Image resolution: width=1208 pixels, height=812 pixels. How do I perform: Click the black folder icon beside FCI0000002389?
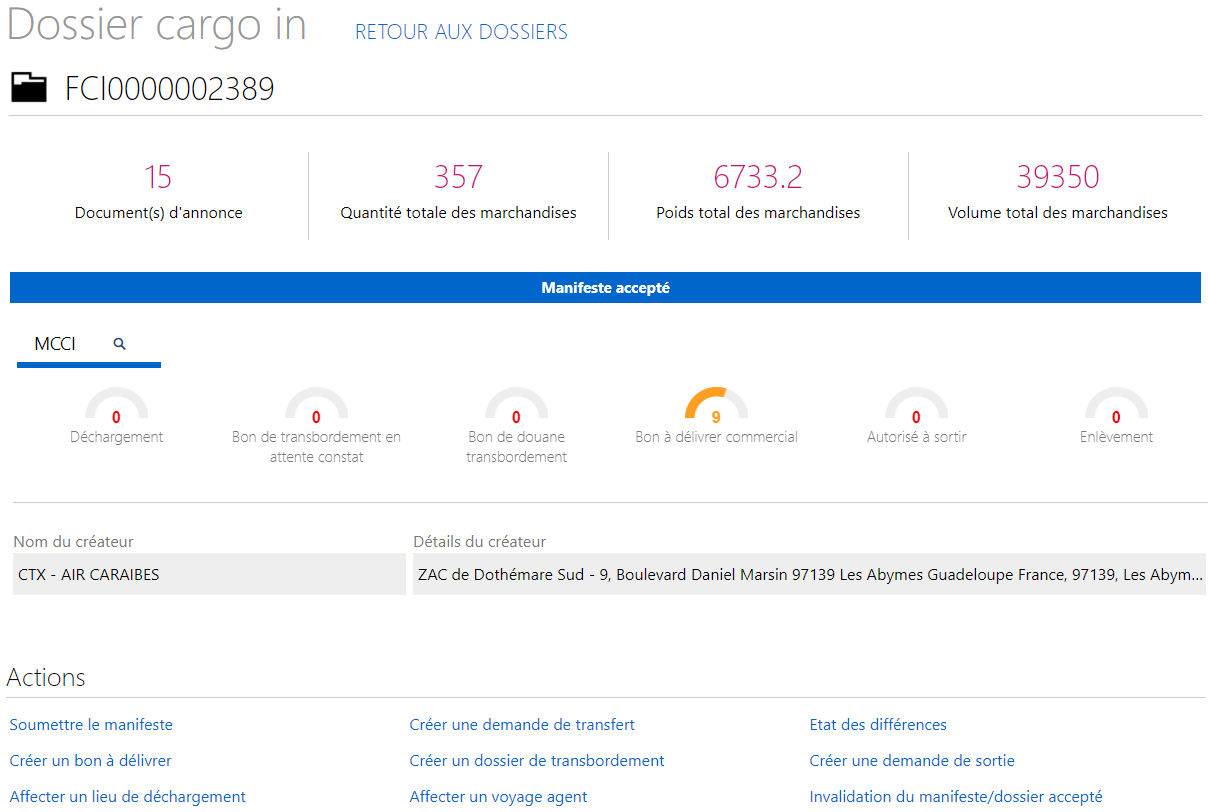(29, 88)
